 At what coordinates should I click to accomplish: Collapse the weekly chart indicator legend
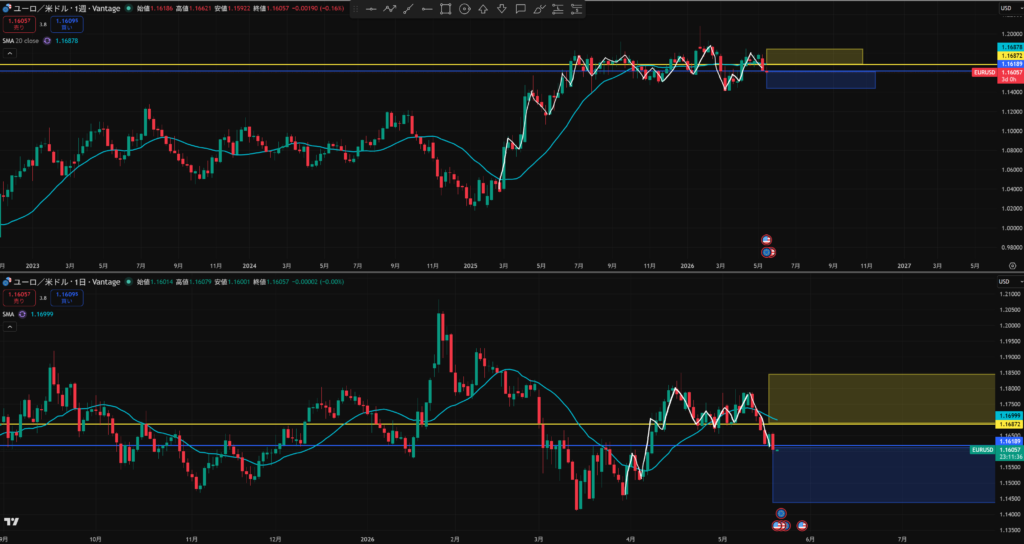10,54
